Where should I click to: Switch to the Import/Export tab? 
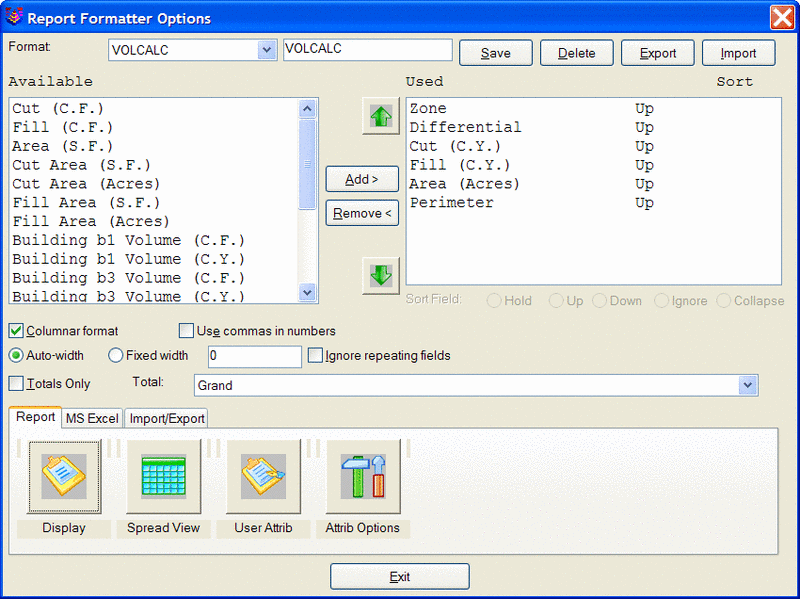(x=167, y=418)
